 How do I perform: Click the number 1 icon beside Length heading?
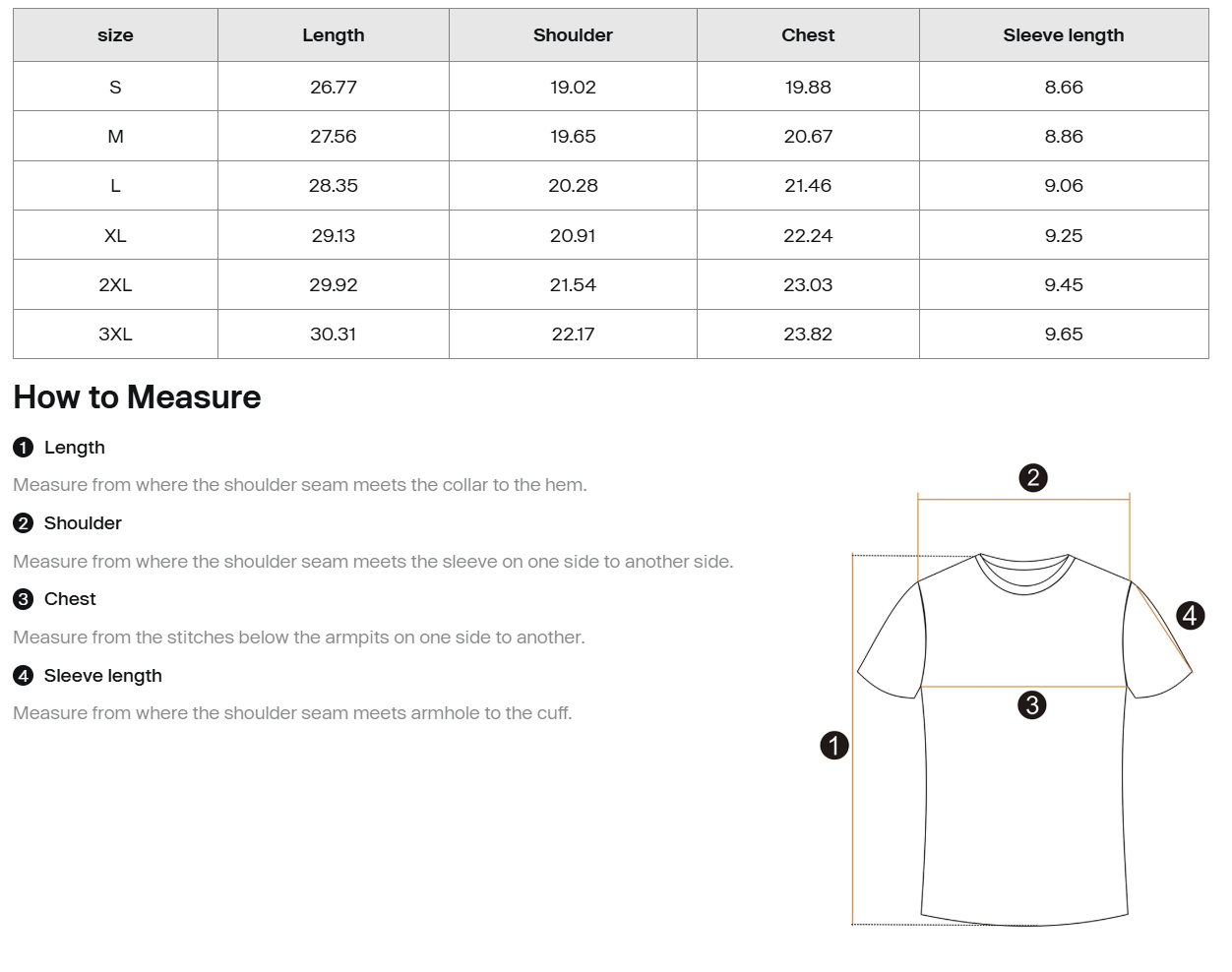tap(24, 448)
